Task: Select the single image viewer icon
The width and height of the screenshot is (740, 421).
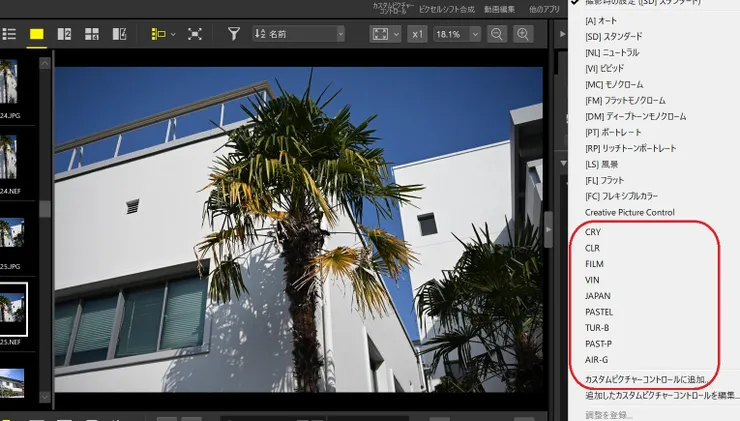Action: coord(37,34)
